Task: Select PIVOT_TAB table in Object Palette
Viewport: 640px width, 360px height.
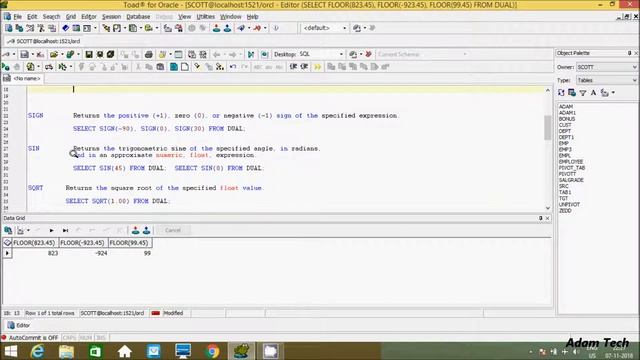Action: point(572,168)
